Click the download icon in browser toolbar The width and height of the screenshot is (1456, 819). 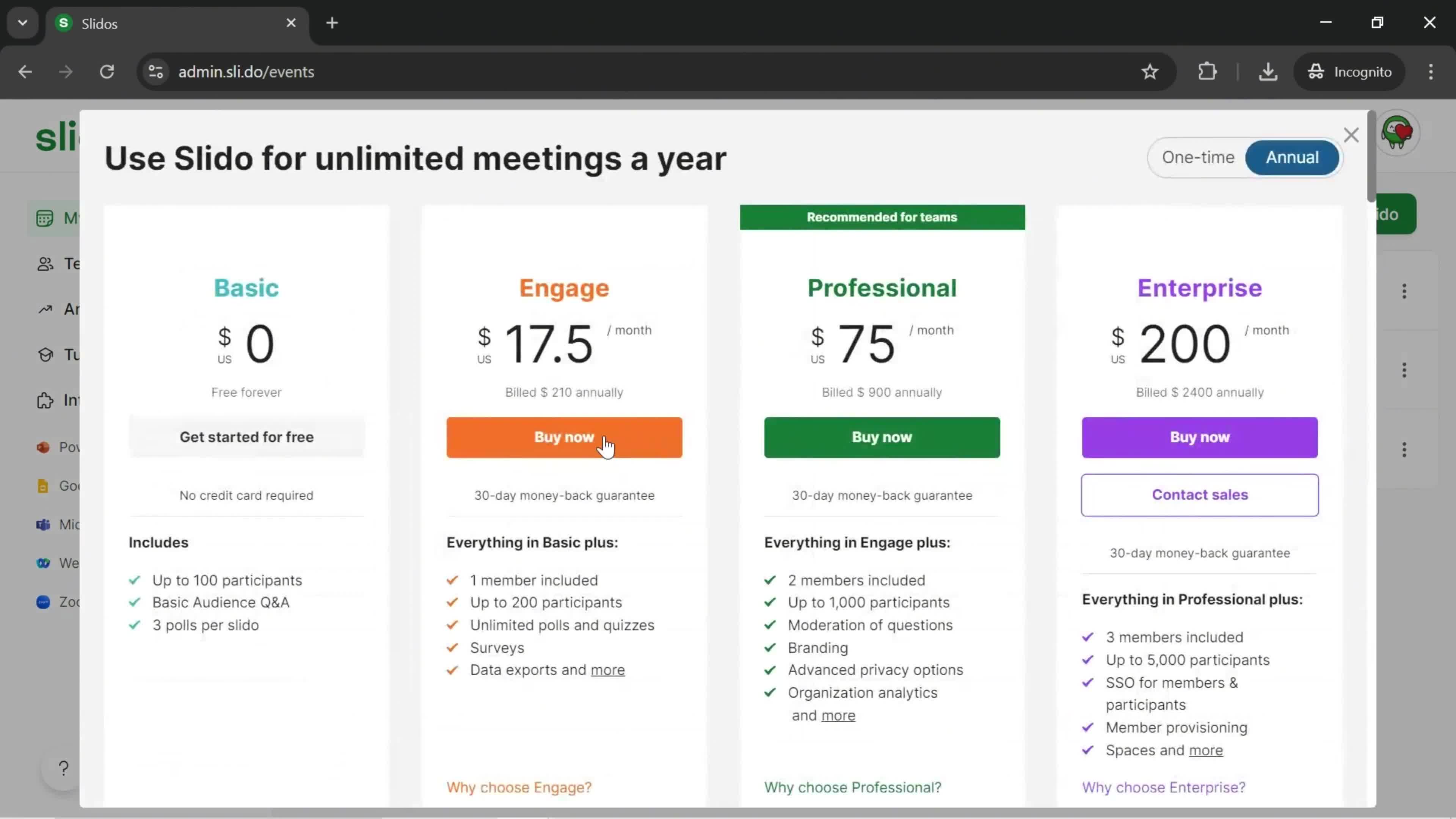[x=1268, y=71]
